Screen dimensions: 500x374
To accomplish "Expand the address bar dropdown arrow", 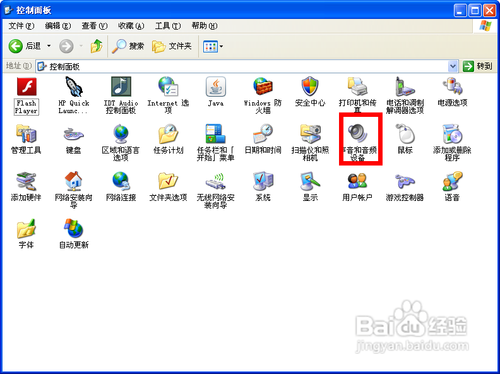I will pyautogui.click(x=453, y=66).
